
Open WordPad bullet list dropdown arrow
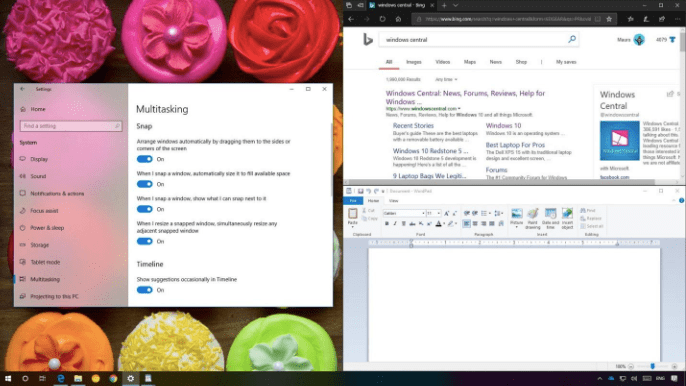click(x=490, y=213)
